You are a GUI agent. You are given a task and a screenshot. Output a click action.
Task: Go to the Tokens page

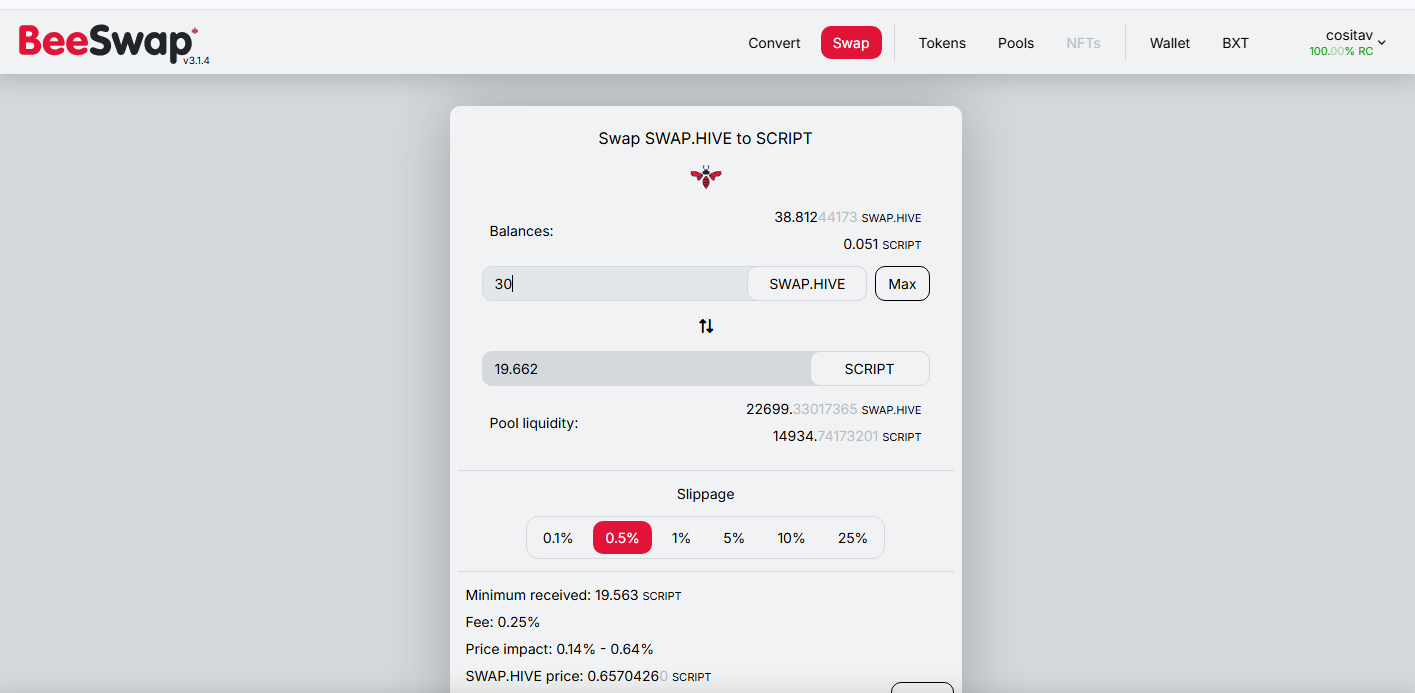pyautogui.click(x=942, y=43)
